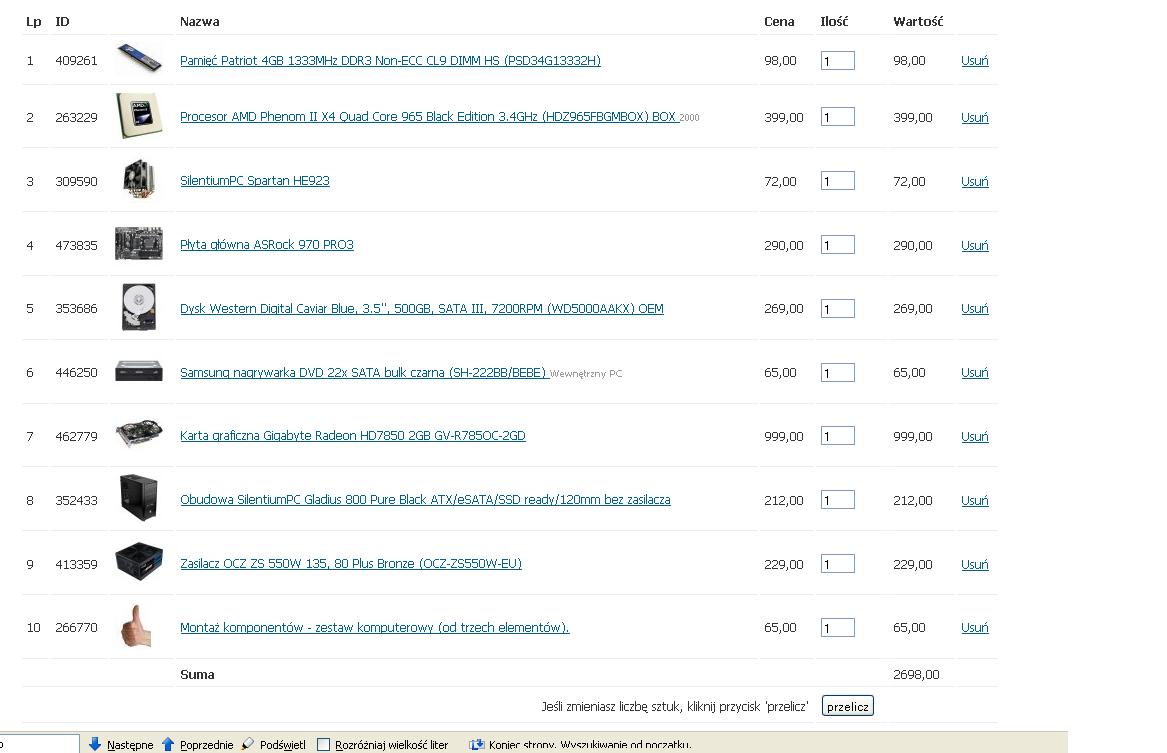The height and width of the screenshot is (753, 1167).
Task: Open Samsung nagrywarka DVD 22x link
Action: 363,373
